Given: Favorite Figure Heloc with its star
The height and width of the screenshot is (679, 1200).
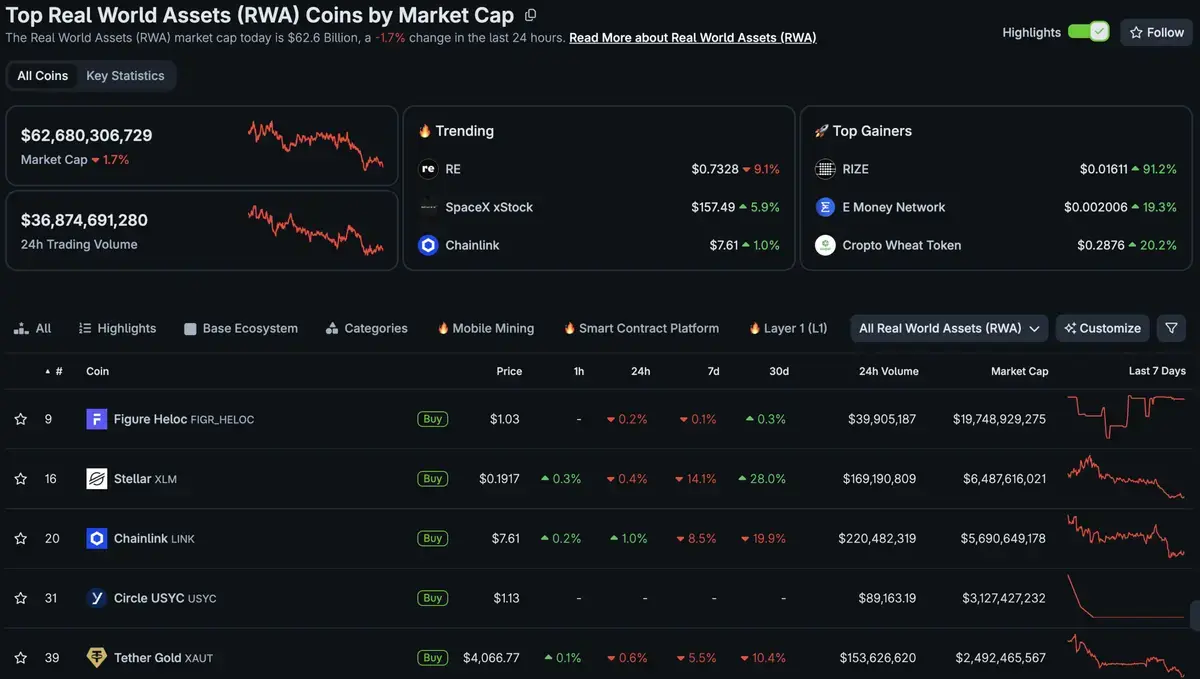Looking at the screenshot, I should (x=20, y=419).
